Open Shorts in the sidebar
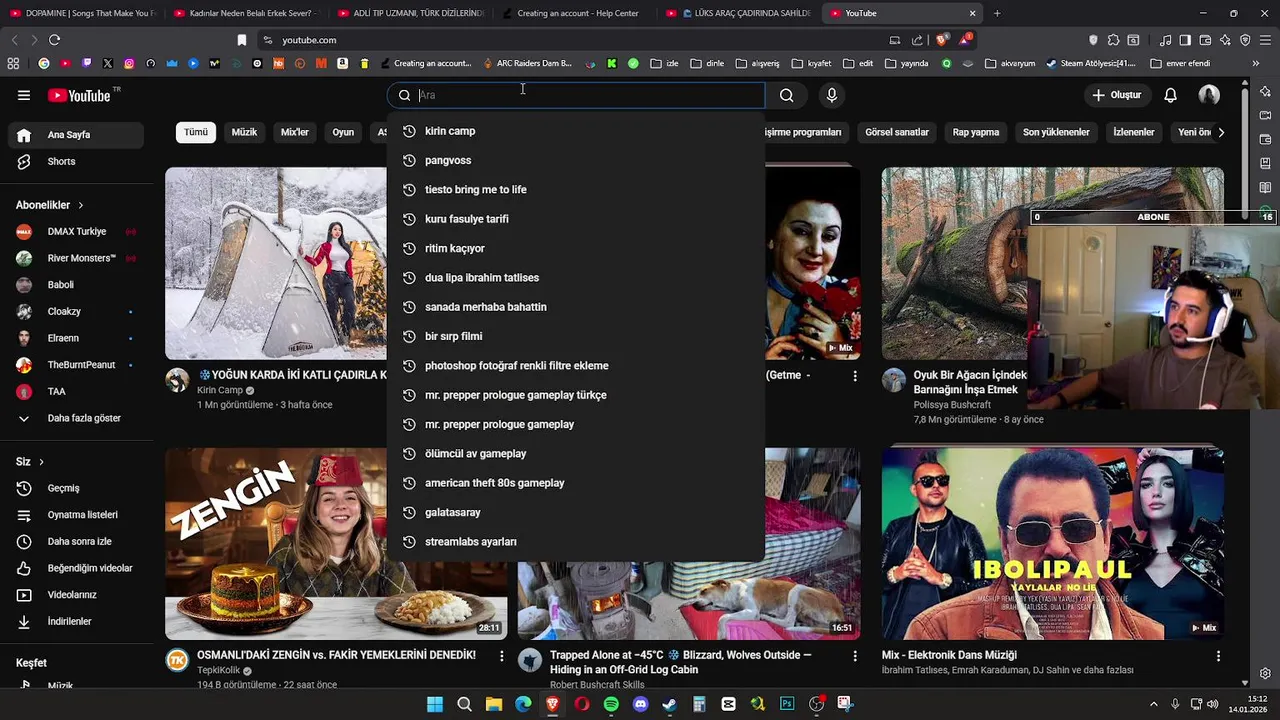This screenshot has width=1280, height=720. click(x=76, y=162)
